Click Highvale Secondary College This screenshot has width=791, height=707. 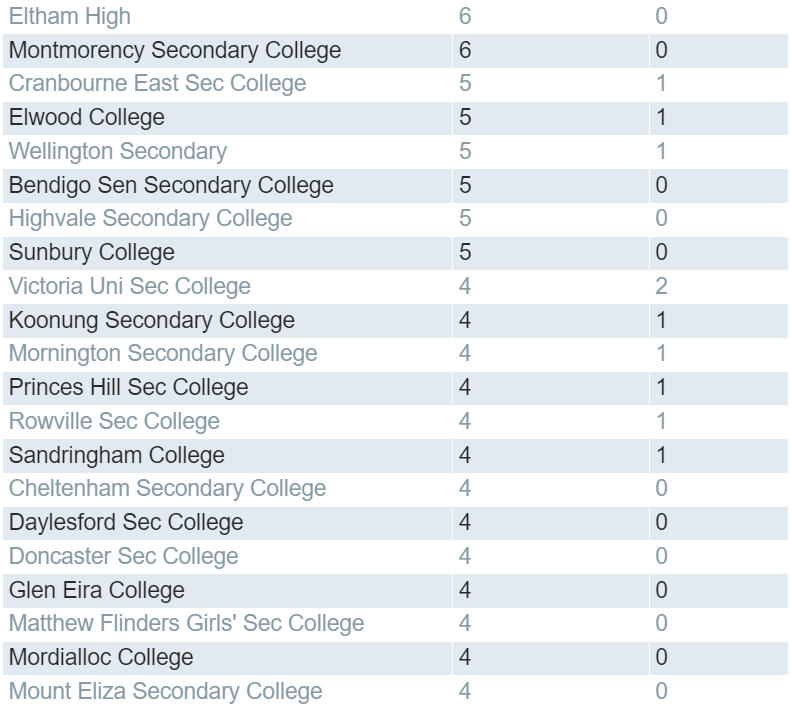click(150, 219)
